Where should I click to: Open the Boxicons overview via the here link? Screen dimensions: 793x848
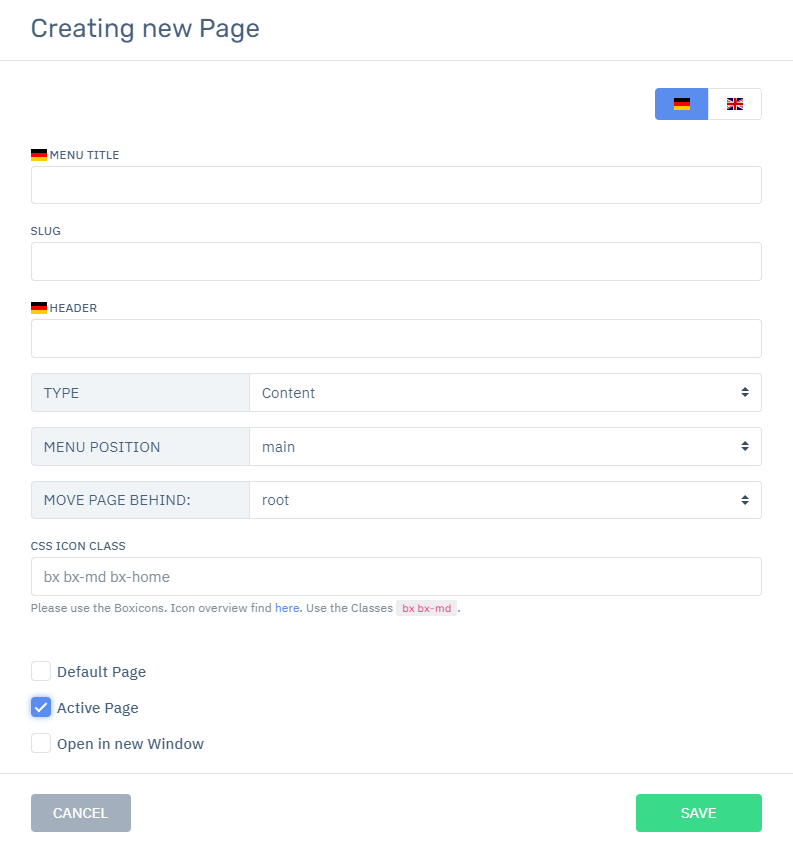click(286, 608)
